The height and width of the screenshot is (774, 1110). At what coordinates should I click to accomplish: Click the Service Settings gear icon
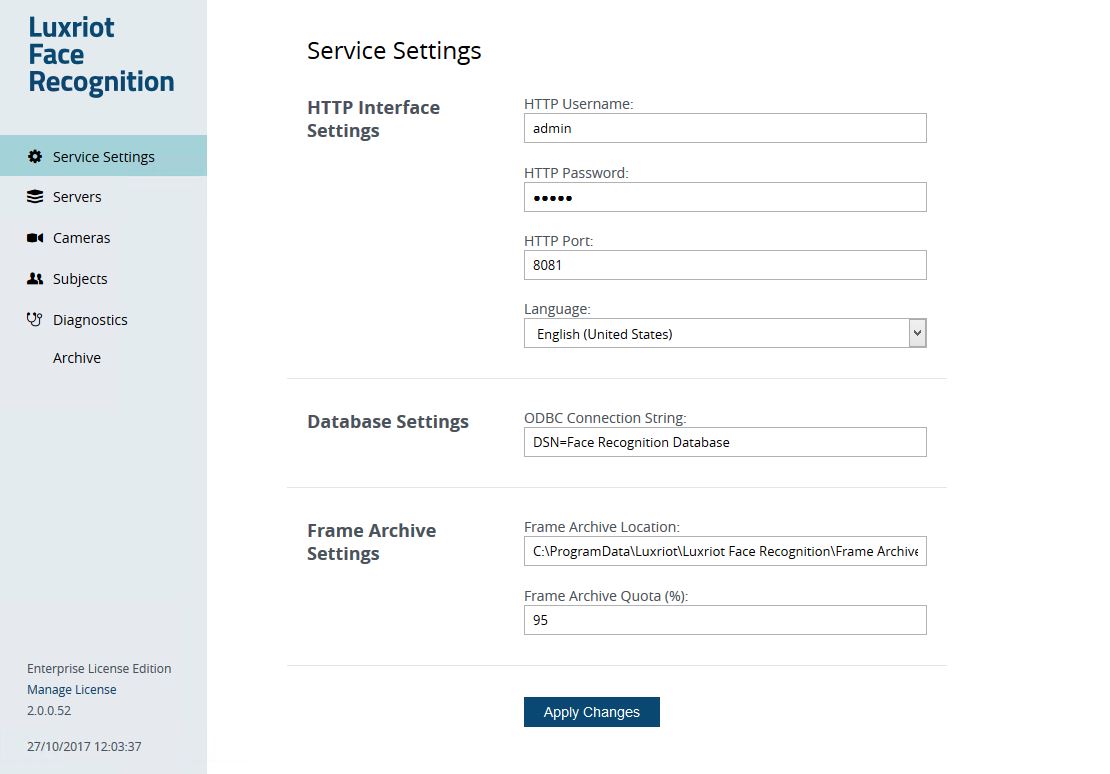35,156
